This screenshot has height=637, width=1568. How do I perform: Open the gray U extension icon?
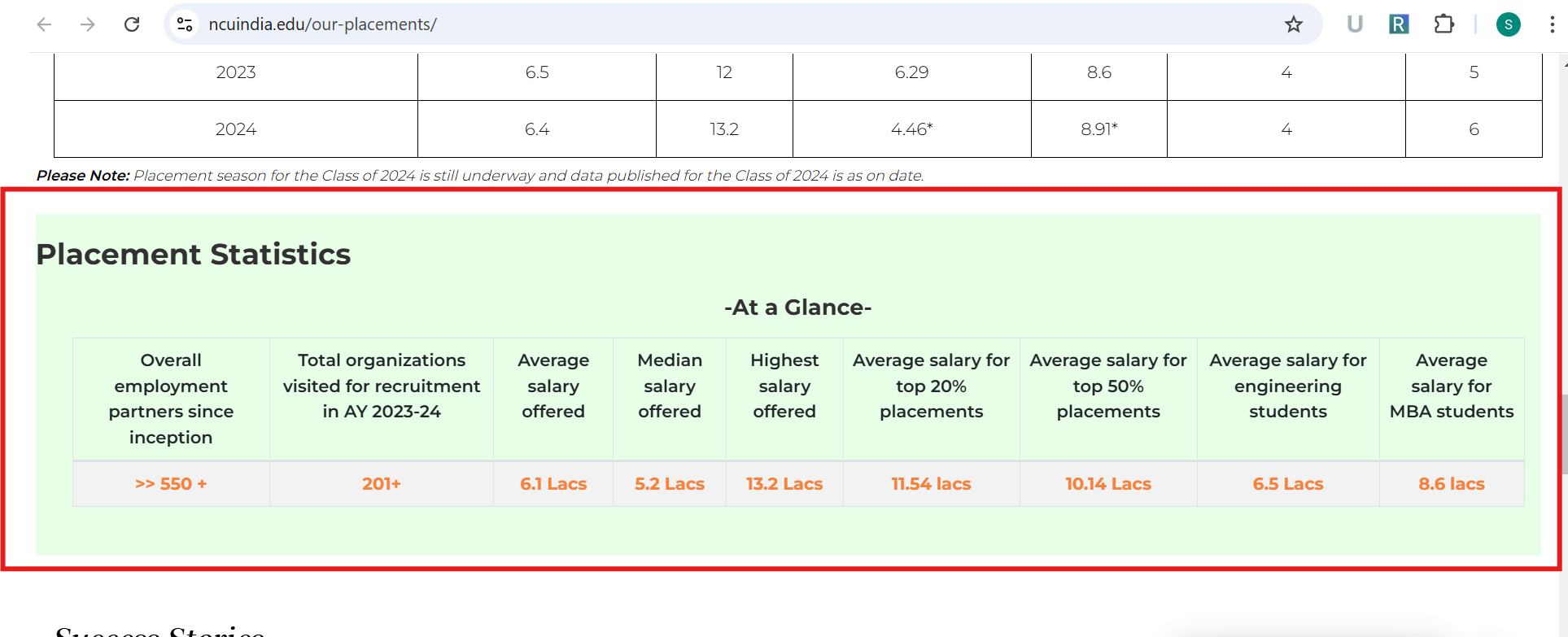1354,24
